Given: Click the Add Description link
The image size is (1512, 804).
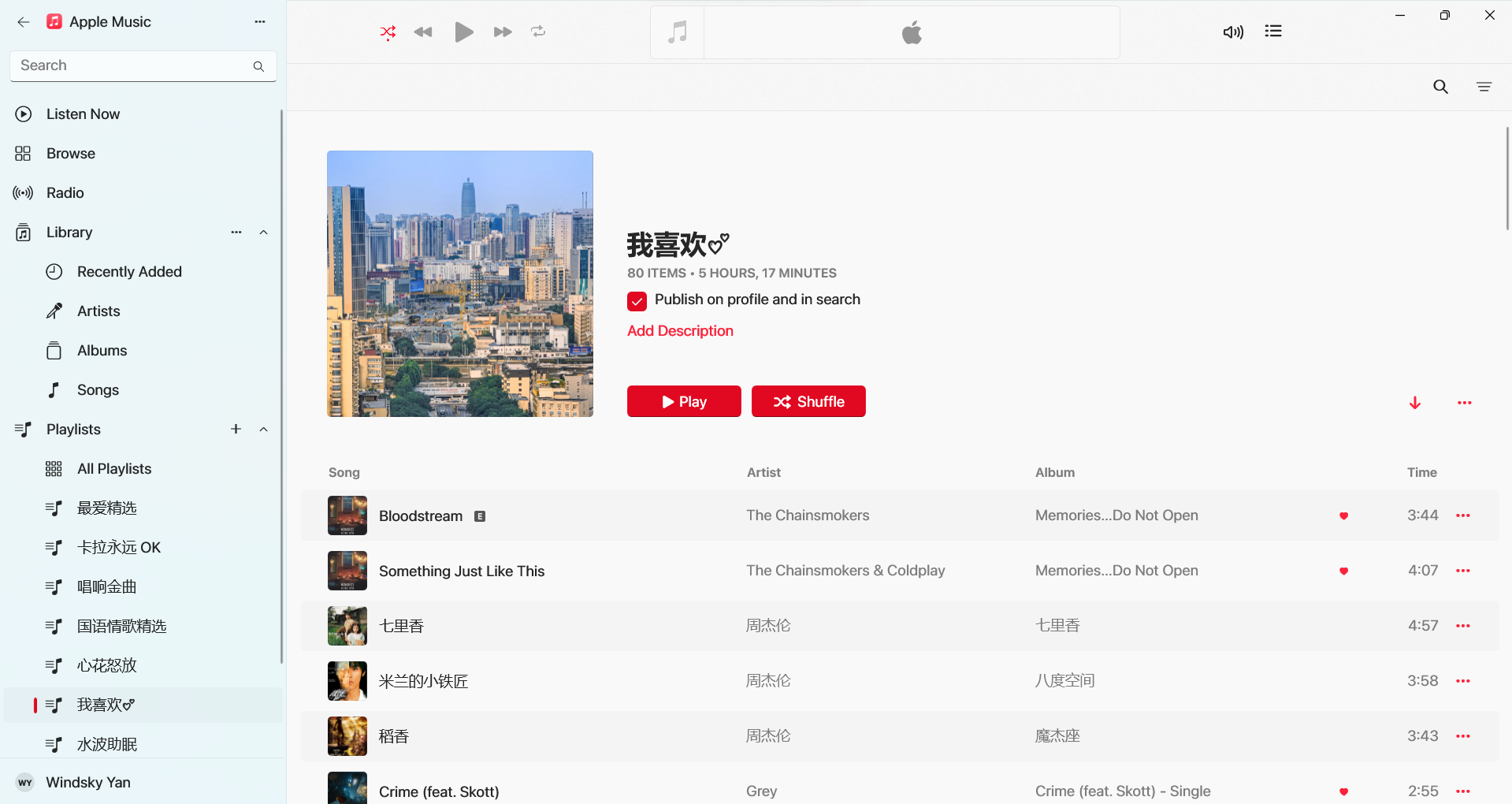Looking at the screenshot, I should pyautogui.click(x=680, y=331).
